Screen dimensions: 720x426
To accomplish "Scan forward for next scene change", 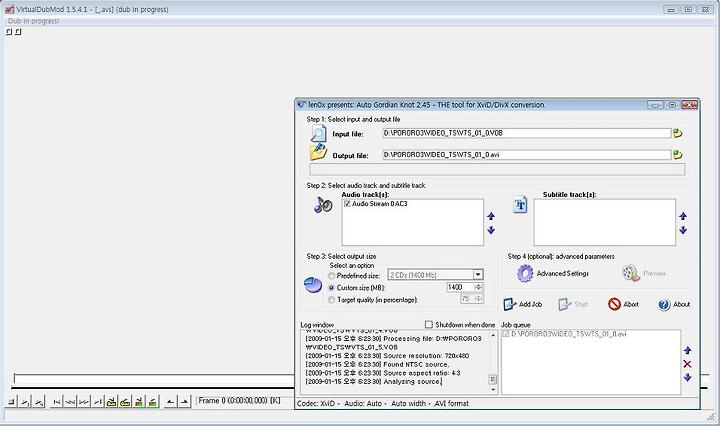I will pyautogui.click(x=153, y=402).
